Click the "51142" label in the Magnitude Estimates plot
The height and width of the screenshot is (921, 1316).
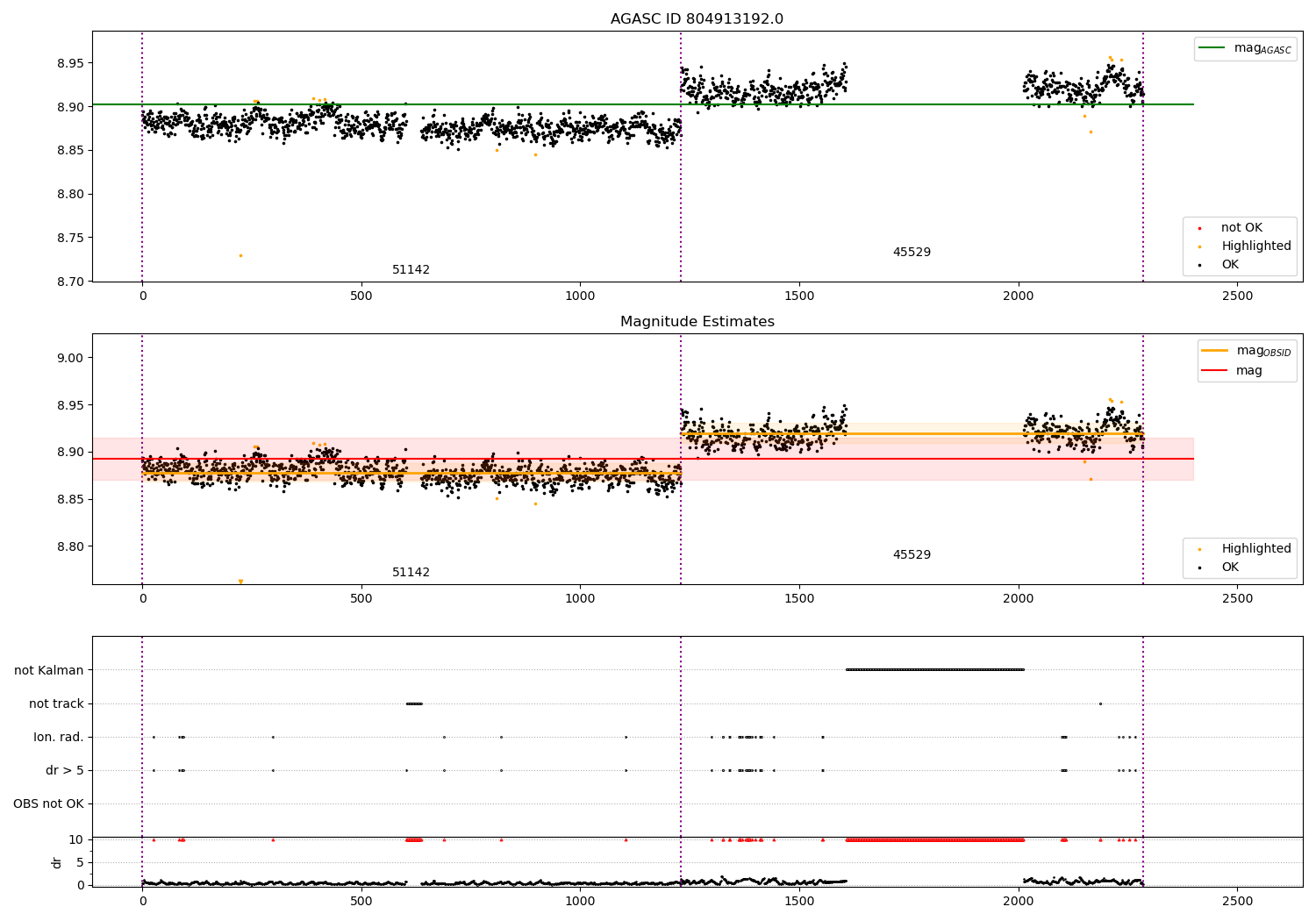coord(411,573)
